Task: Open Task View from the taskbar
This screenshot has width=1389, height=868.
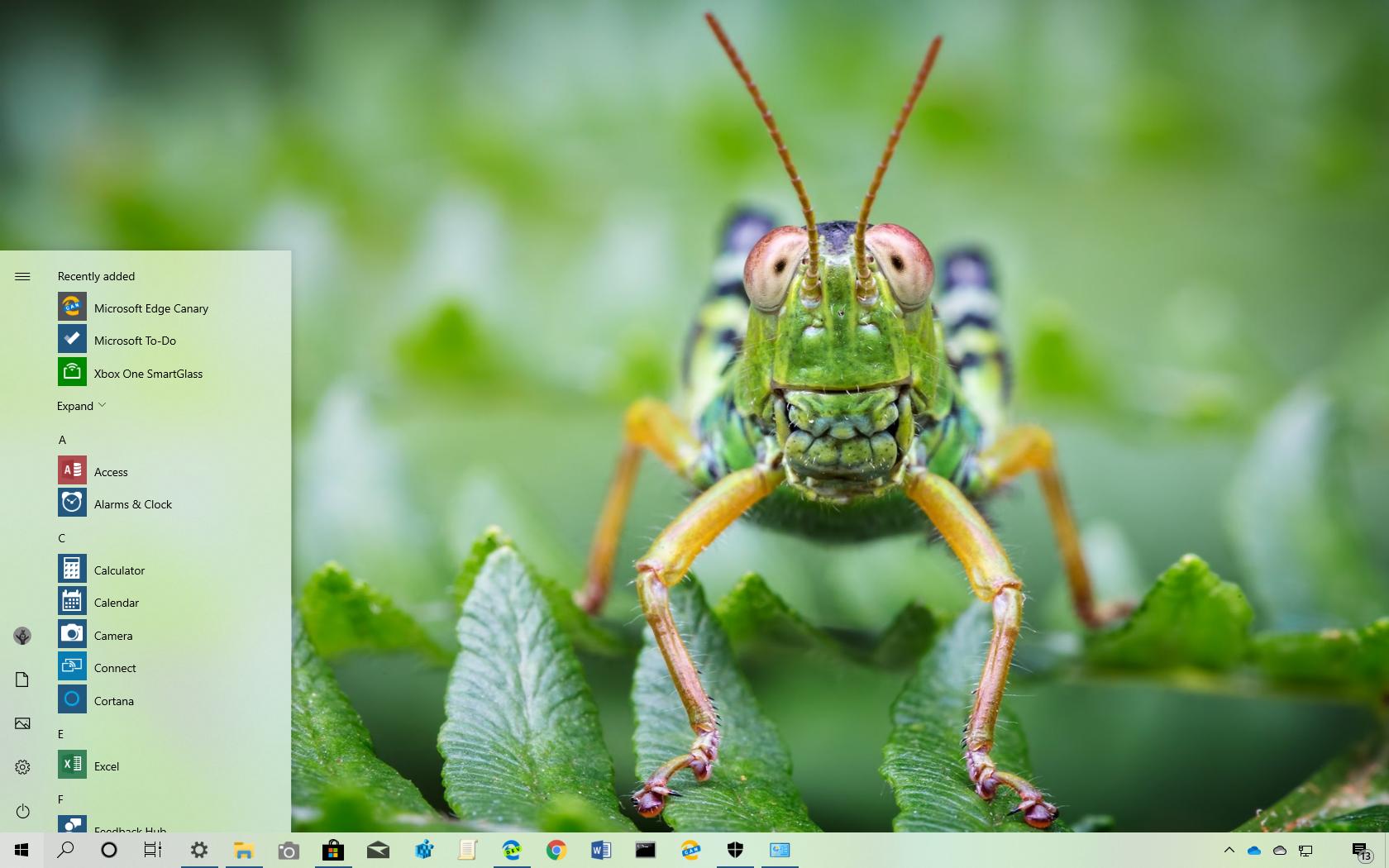Action: point(153,850)
